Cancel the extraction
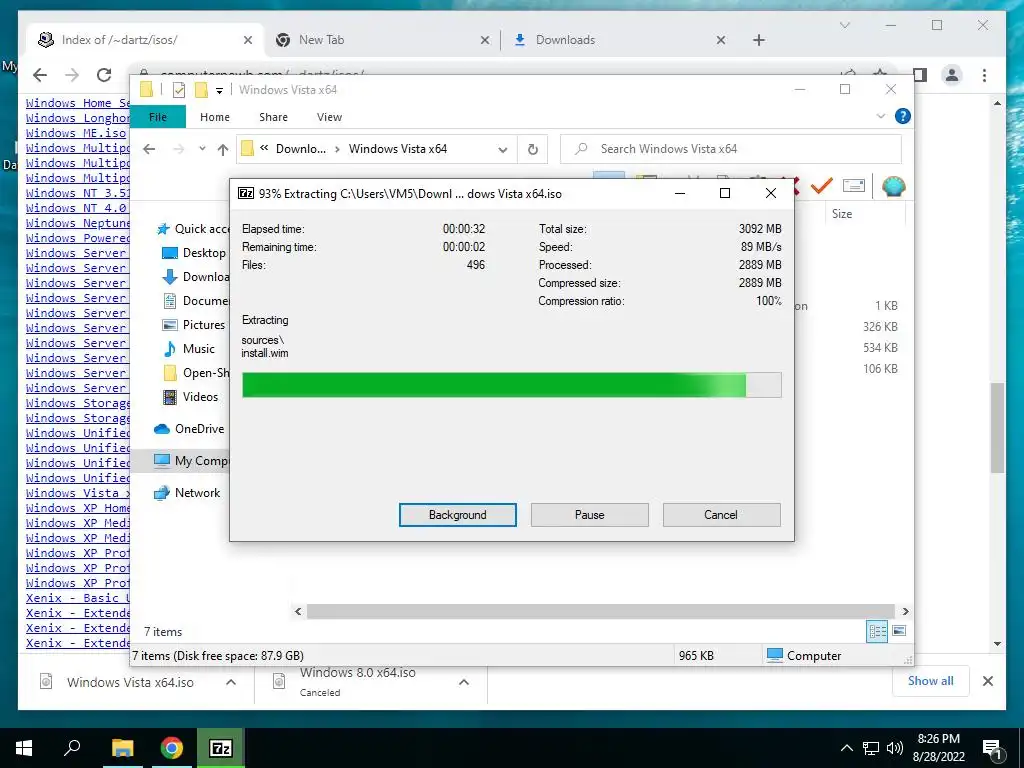The image size is (1024, 768). coord(721,515)
